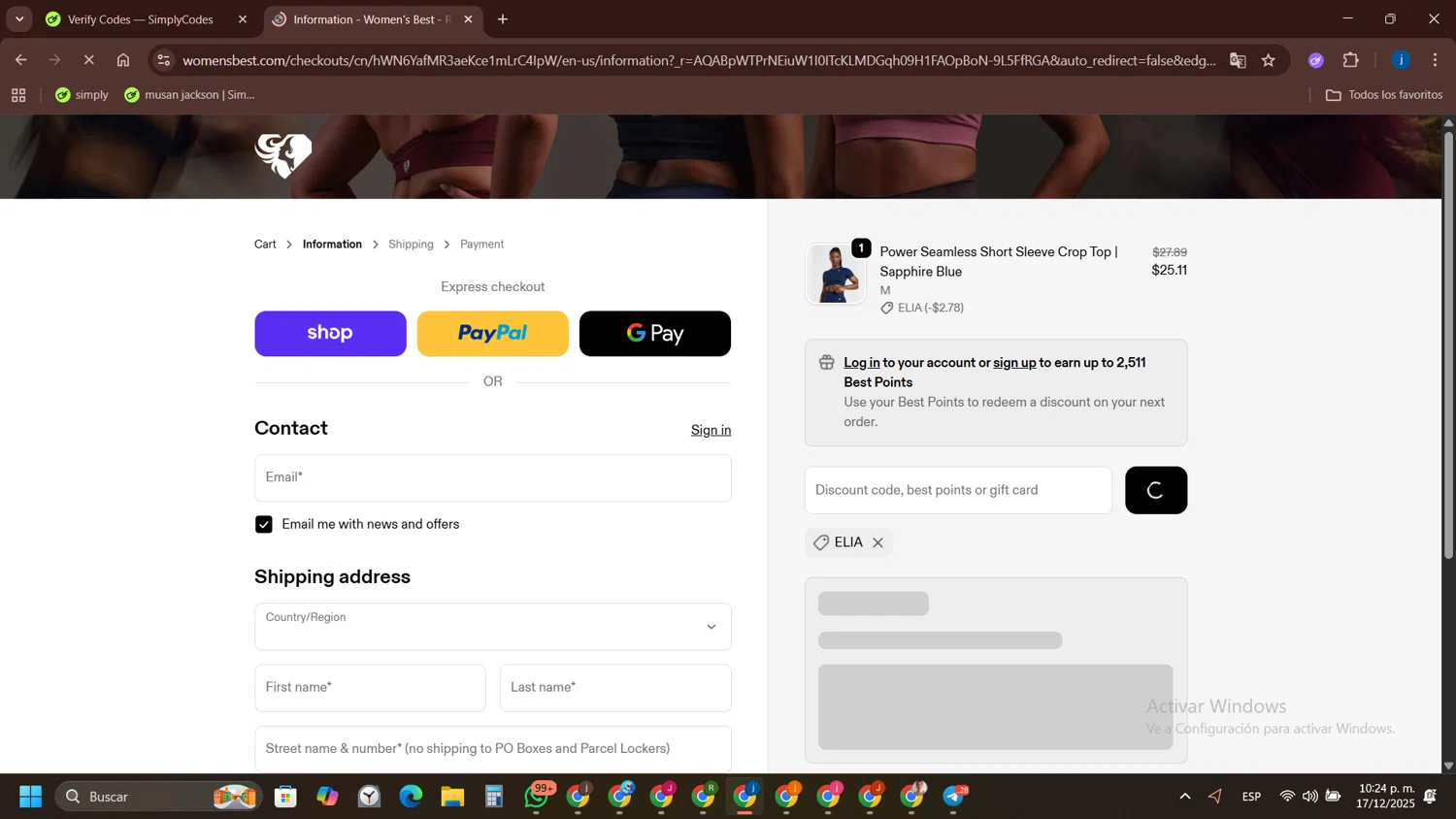Open Copilot from taskbar
Image resolution: width=1456 pixels, height=819 pixels.
pyautogui.click(x=327, y=797)
